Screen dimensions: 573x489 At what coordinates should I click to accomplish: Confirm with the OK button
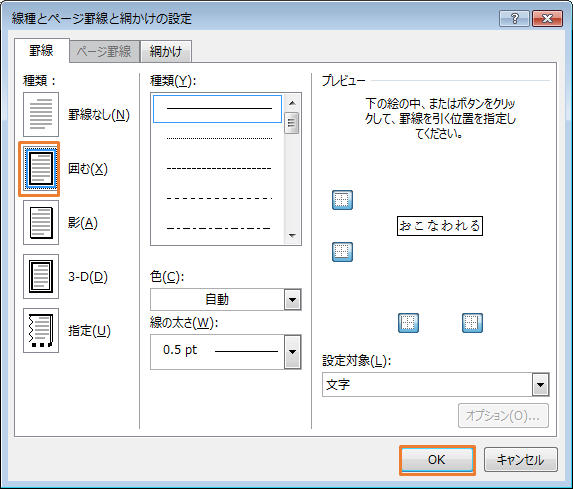[437, 460]
